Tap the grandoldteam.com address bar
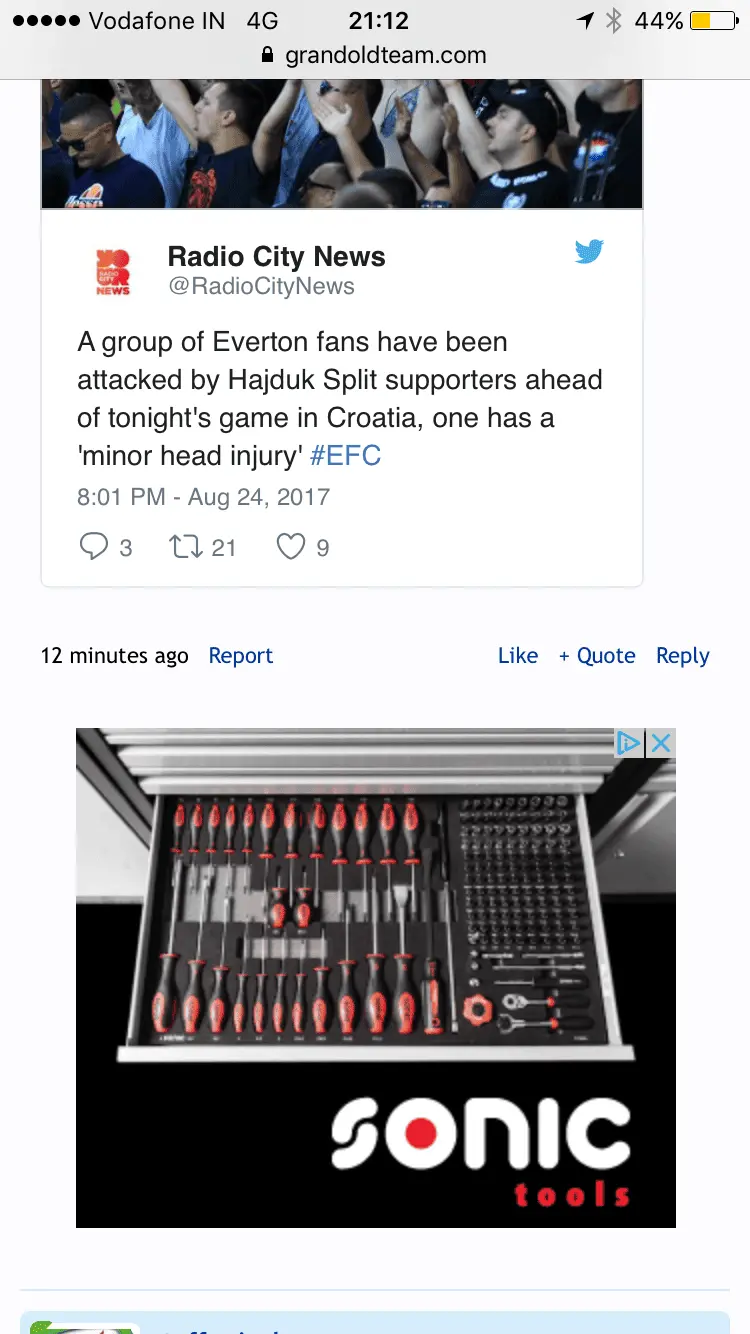 coord(385,56)
